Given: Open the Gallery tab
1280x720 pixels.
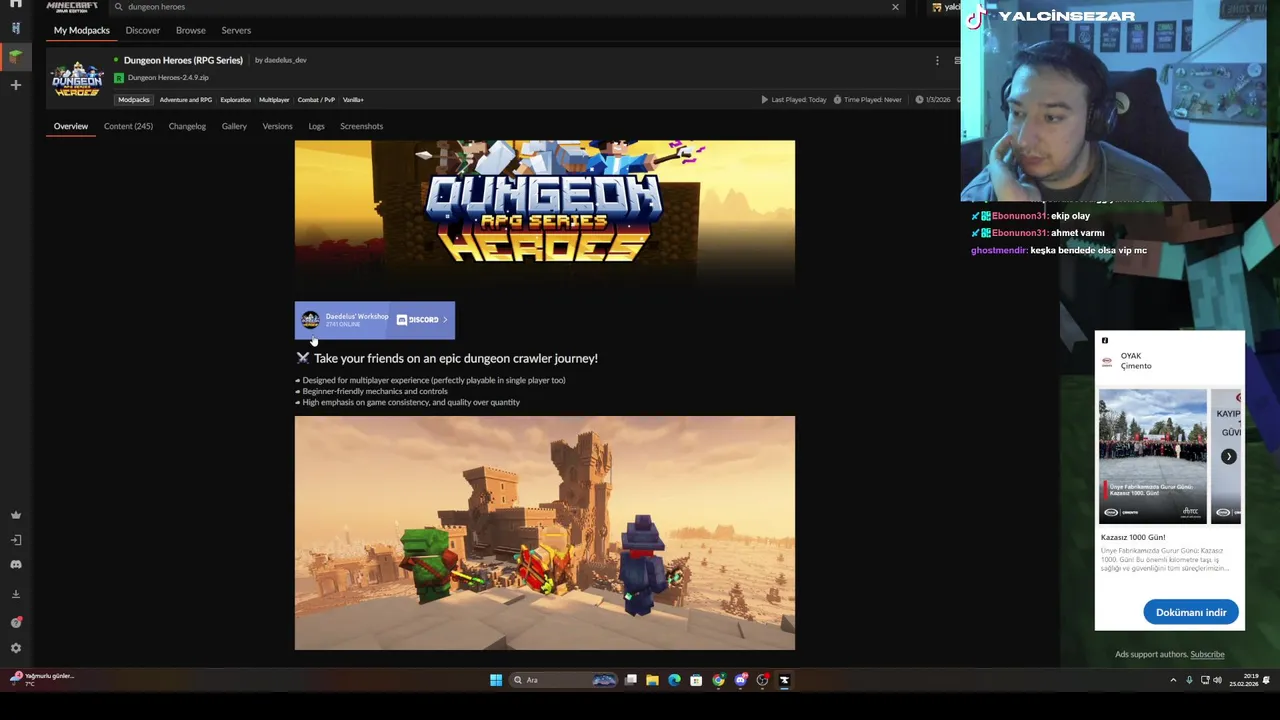Looking at the screenshot, I should [x=234, y=126].
